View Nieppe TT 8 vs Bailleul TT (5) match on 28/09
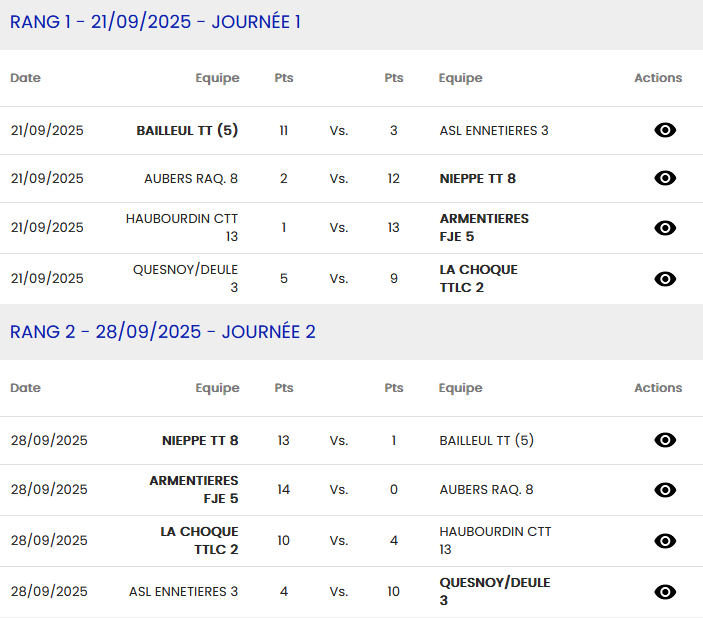This screenshot has width=703, height=618. 665,440
